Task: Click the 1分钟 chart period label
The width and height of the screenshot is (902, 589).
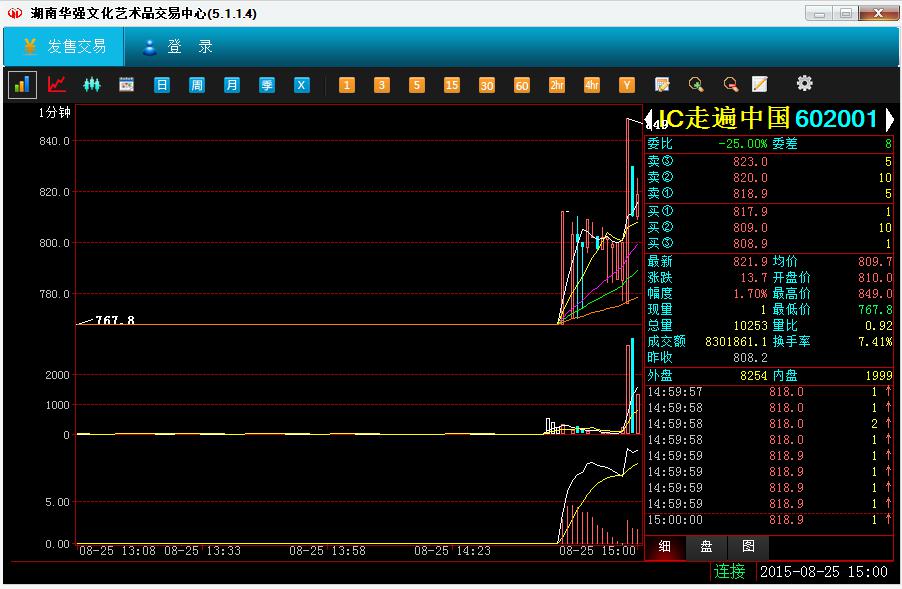Action: [x=55, y=113]
